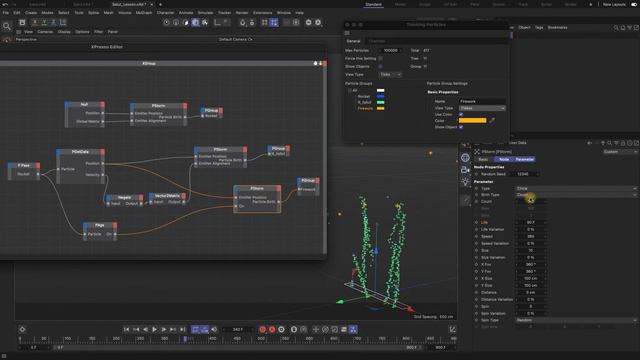Toggle the Random Seed keyframe dot
The height and width of the screenshot is (360, 640).
(x=476, y=174)
